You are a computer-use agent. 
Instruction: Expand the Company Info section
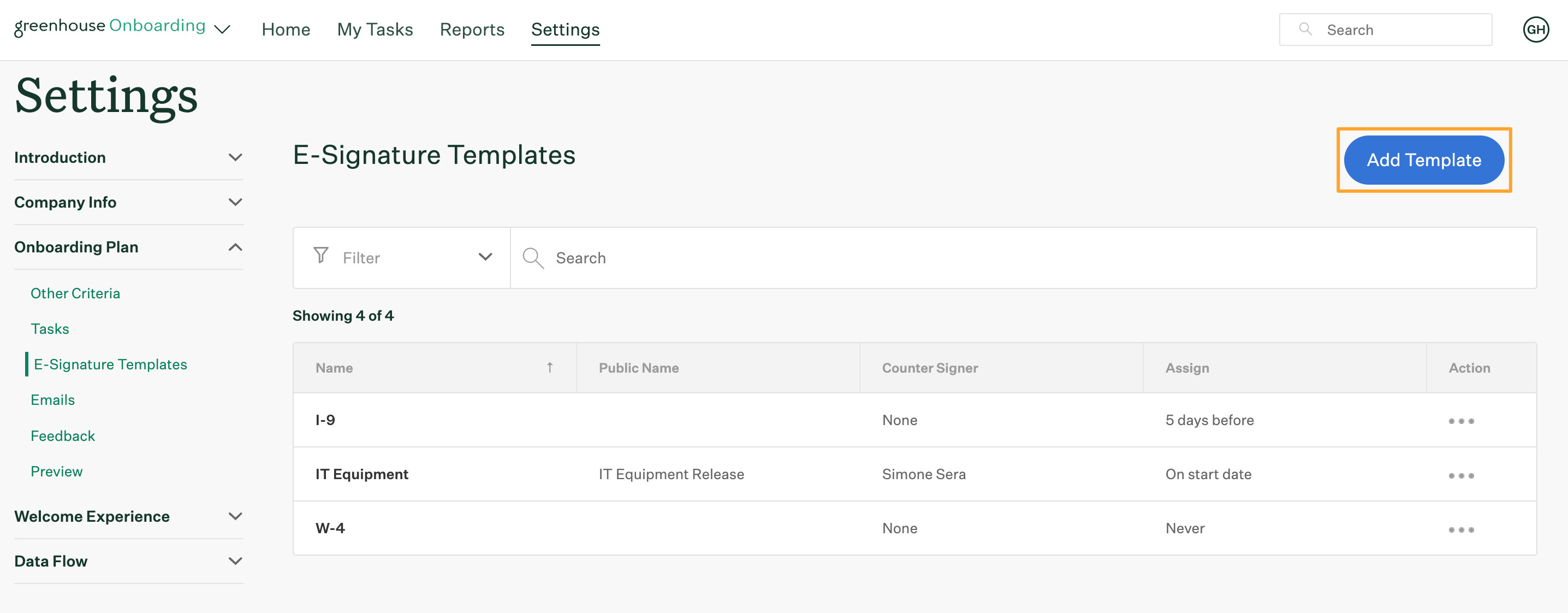(x=128, y=202)
